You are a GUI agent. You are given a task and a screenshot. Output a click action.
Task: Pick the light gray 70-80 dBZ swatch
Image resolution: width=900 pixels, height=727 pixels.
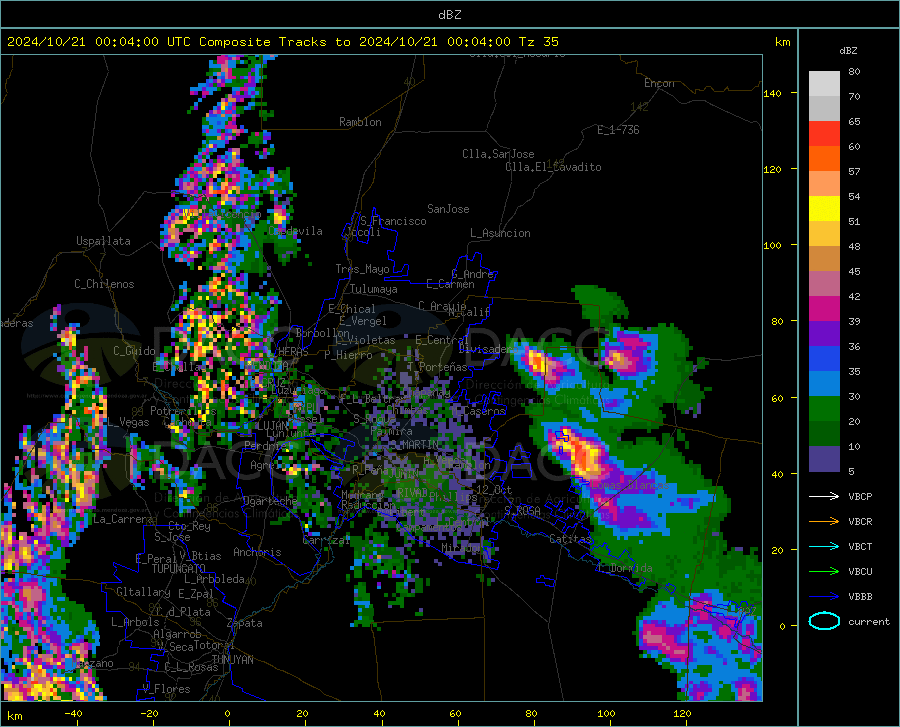824,84
